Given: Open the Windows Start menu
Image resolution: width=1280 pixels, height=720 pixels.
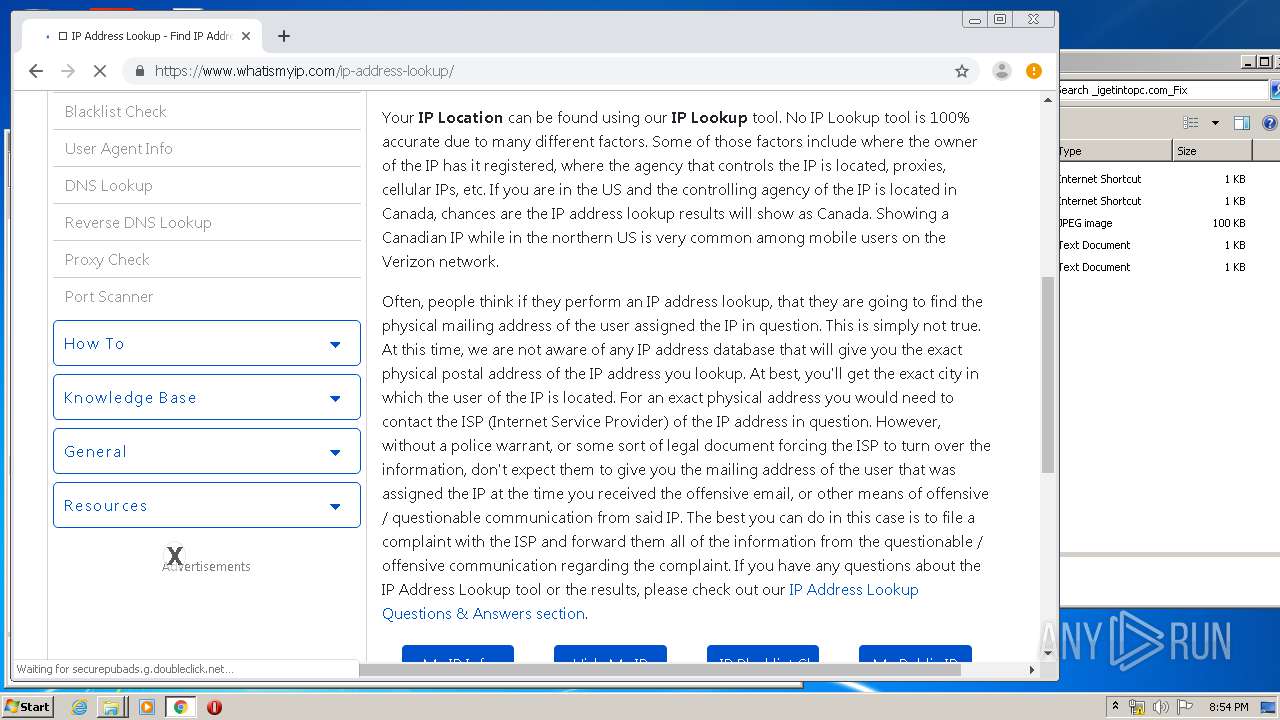Looking at the screenshot, I should click(27, 707).
